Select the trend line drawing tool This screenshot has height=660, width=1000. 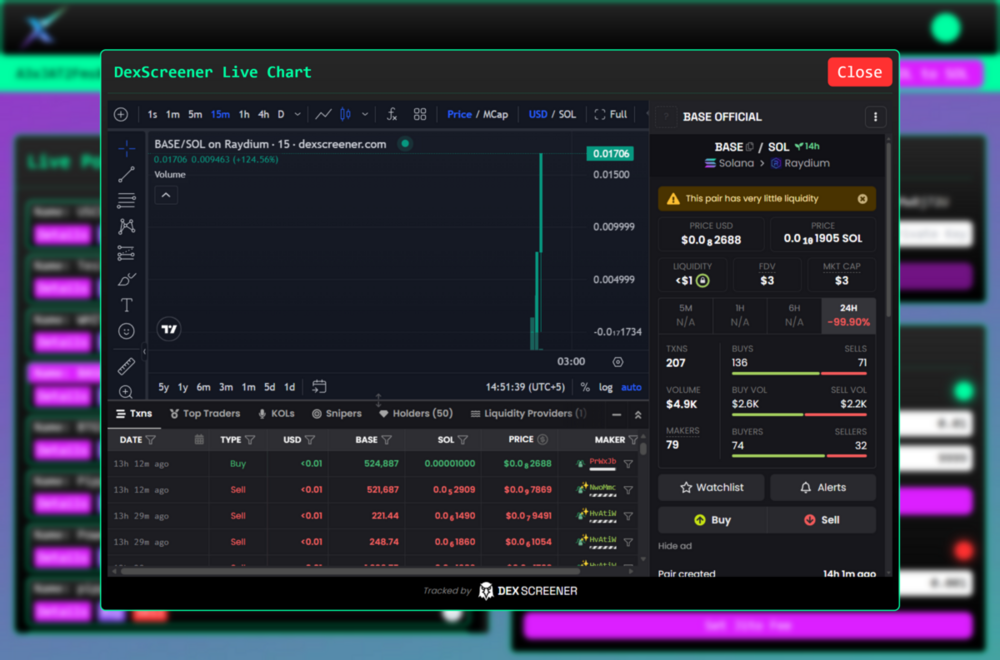pos(126,175)
